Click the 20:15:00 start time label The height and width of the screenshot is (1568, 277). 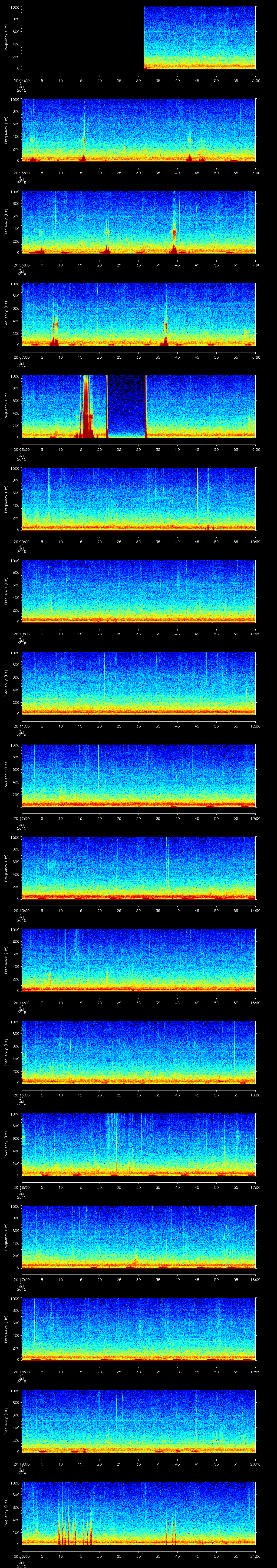(x=21, y=1095)
